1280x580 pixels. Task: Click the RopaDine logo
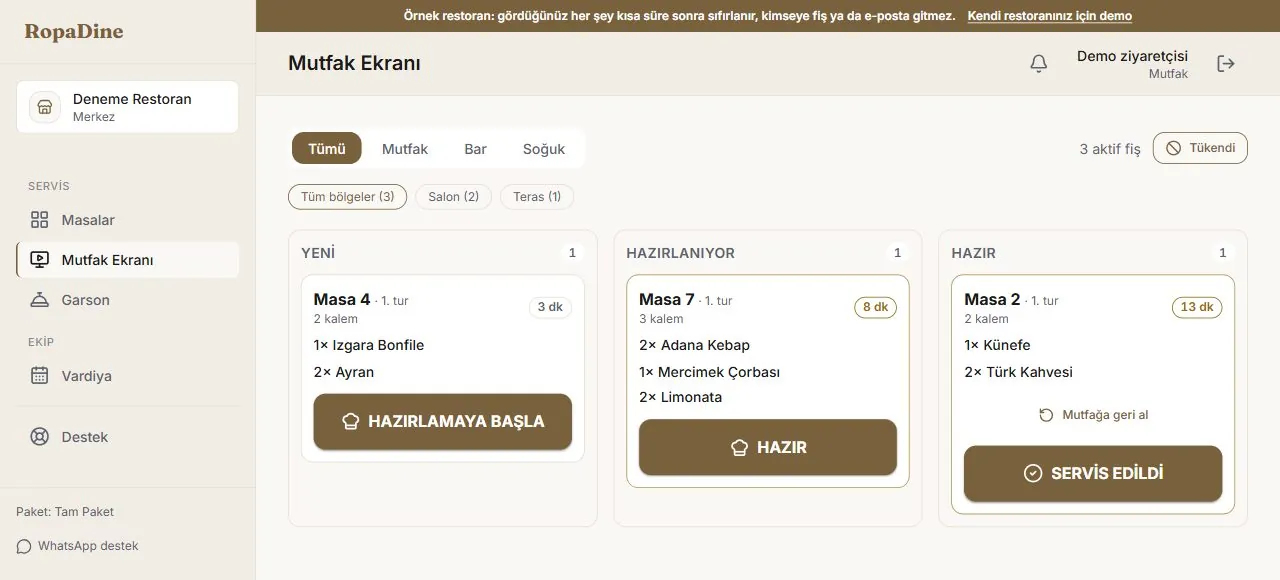pyautogui.click(x=74, y=31)
